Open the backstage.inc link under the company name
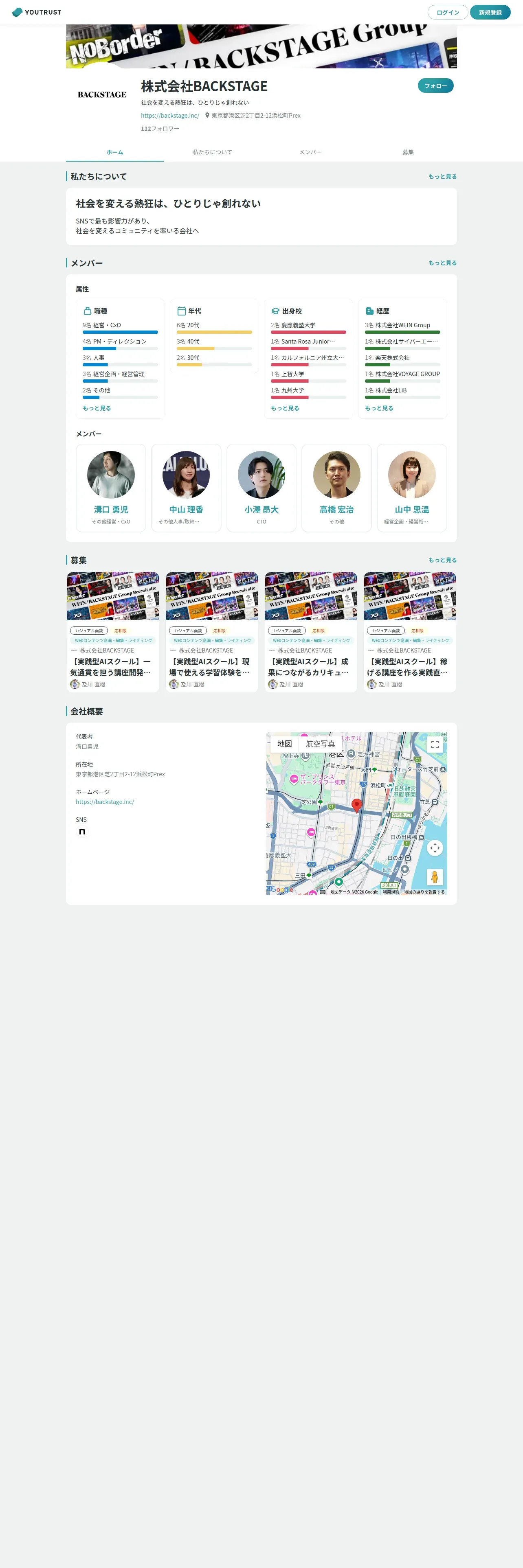The width and height of the screenshot is (523, 1568). [170, 116]
